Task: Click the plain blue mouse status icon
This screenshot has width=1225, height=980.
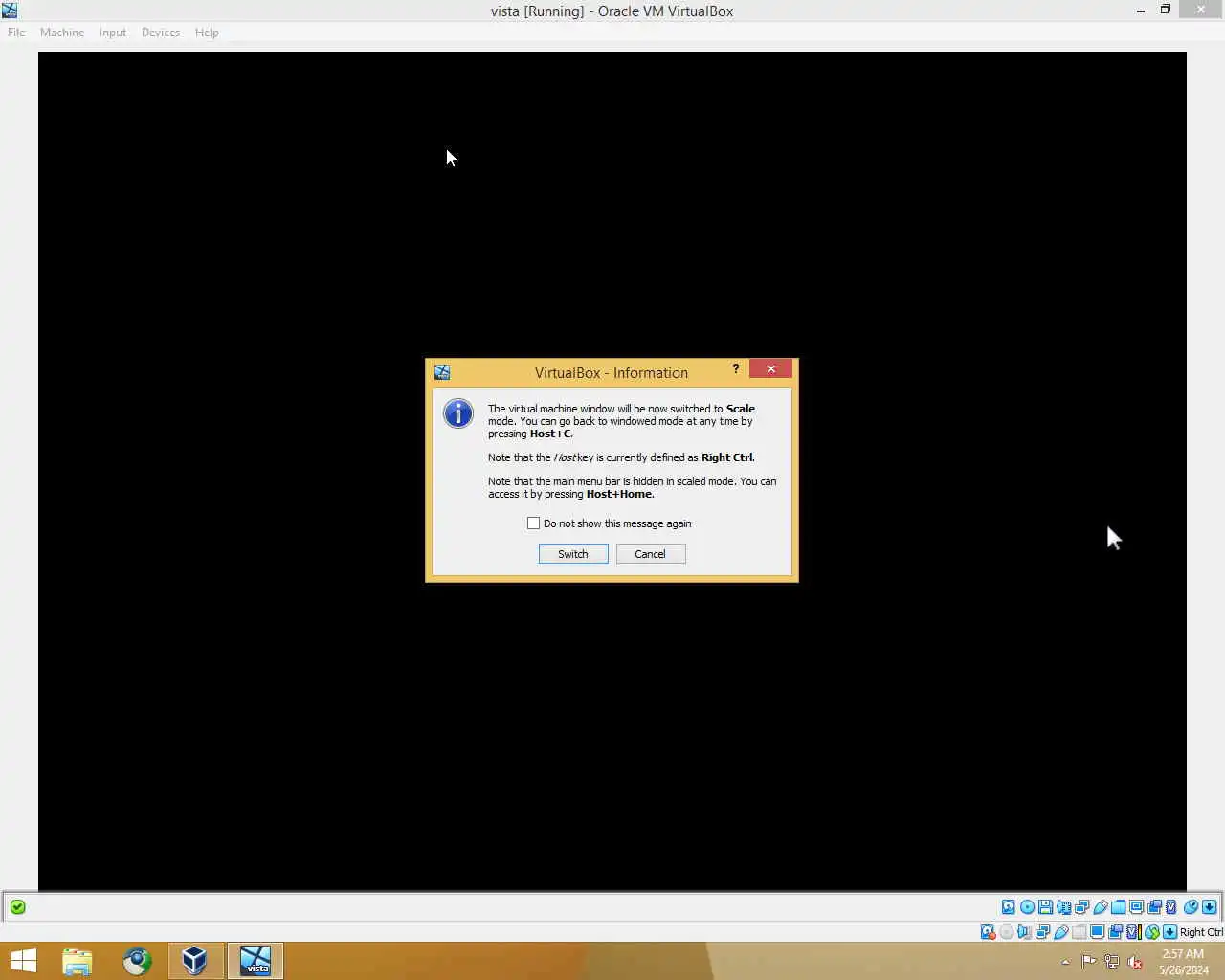Action: click(x=1191, y=906)
